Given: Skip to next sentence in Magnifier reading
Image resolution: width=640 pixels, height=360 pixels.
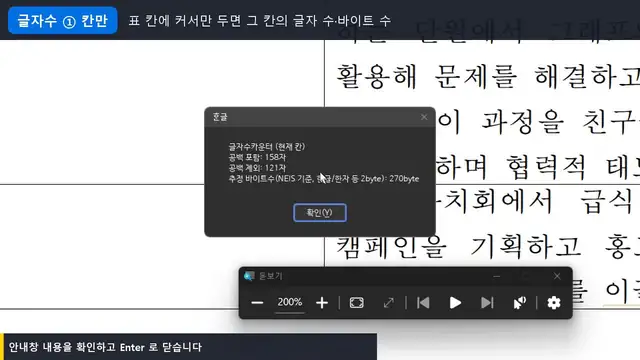Looking at the screenshot, I should click(487, 303).
